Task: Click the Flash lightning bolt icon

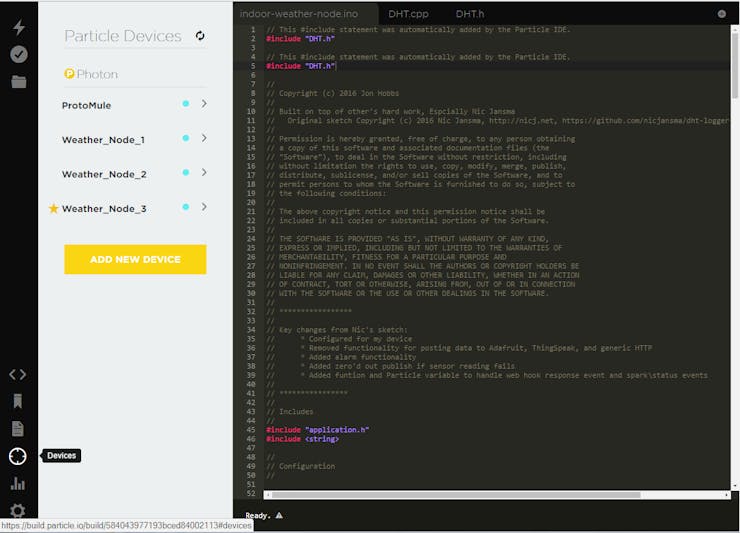Action: click(19, 27)
